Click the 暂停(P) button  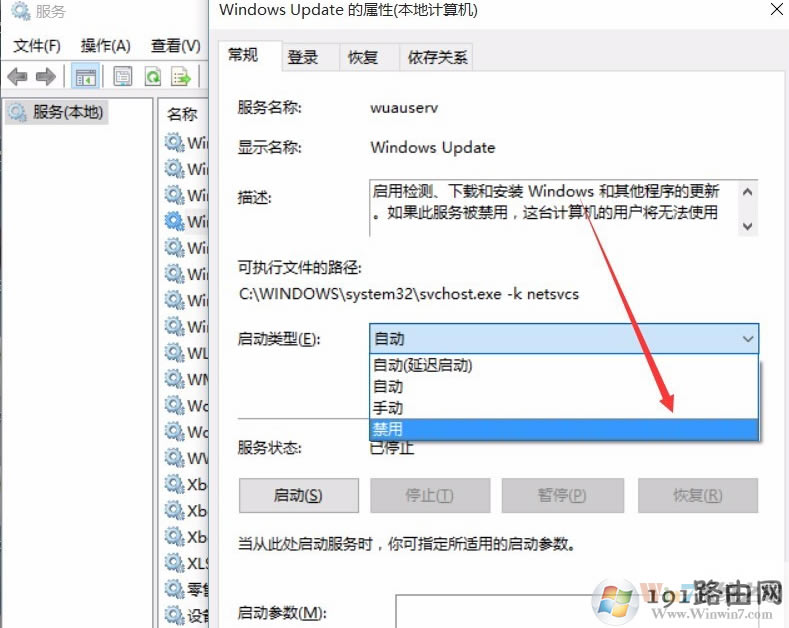pyautogui.click(x=563, y=496)
